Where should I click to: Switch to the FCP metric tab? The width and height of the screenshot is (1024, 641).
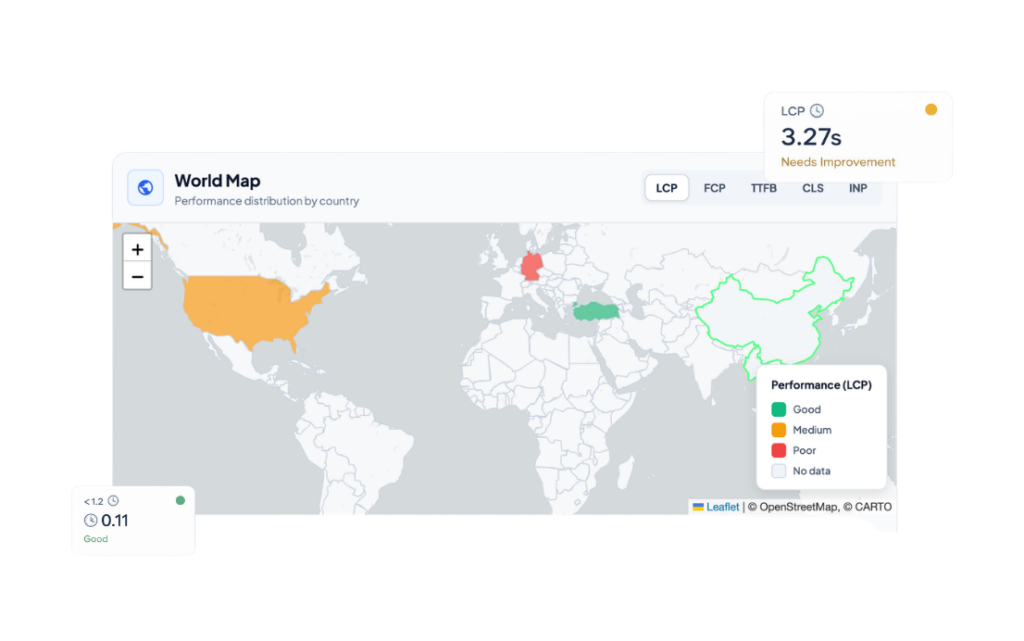(714, 188)
